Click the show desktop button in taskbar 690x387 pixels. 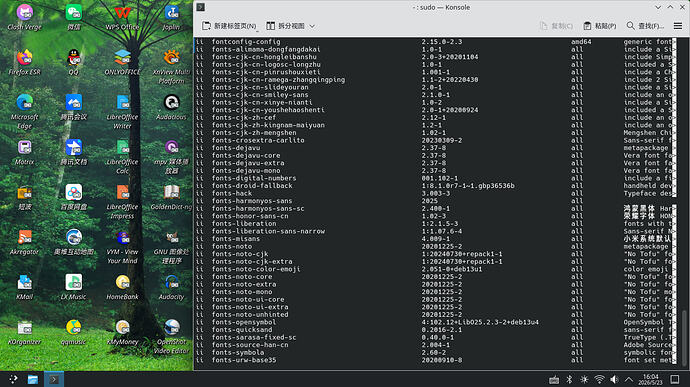tap(675, 380)
